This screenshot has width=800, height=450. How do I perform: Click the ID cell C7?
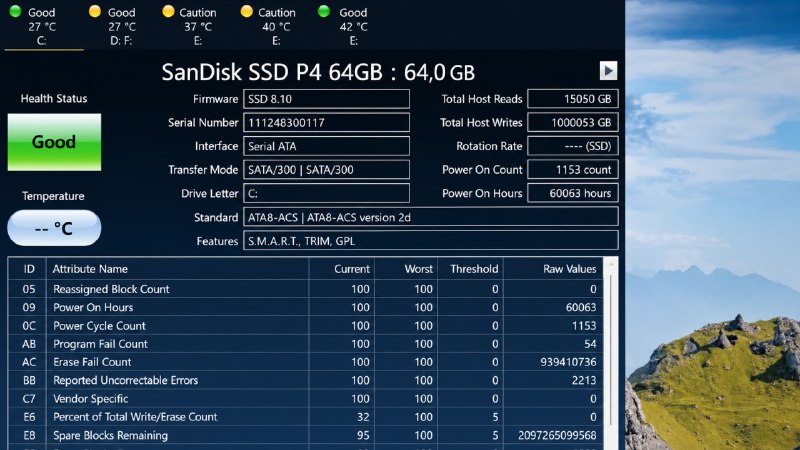pos(29,398)
